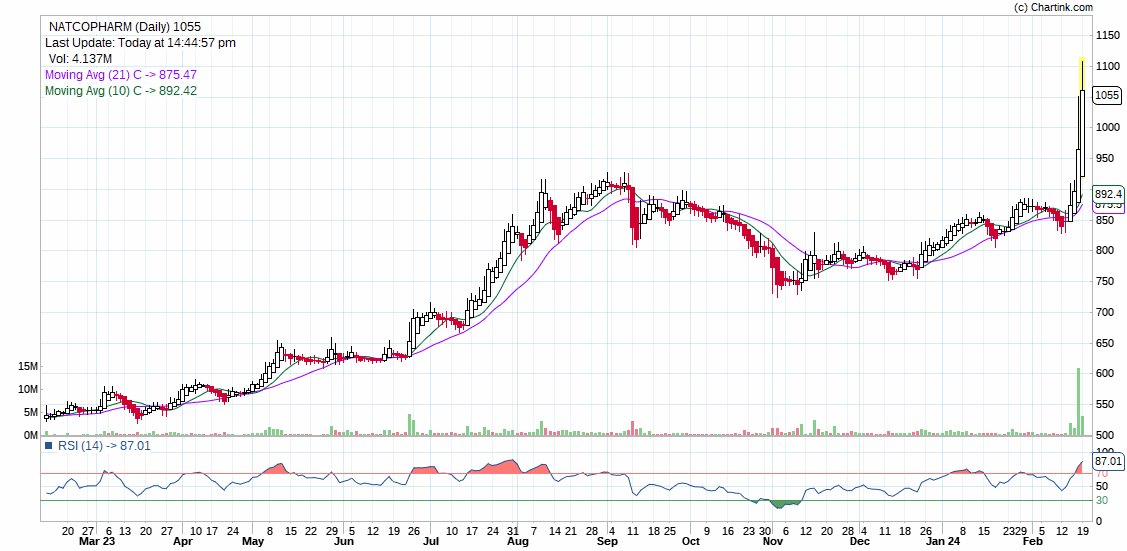Click the RSI (14) -> 87.01 label
Image resolution: width=1127 pixels, height=551 pixels.
(x=103, y=445)
